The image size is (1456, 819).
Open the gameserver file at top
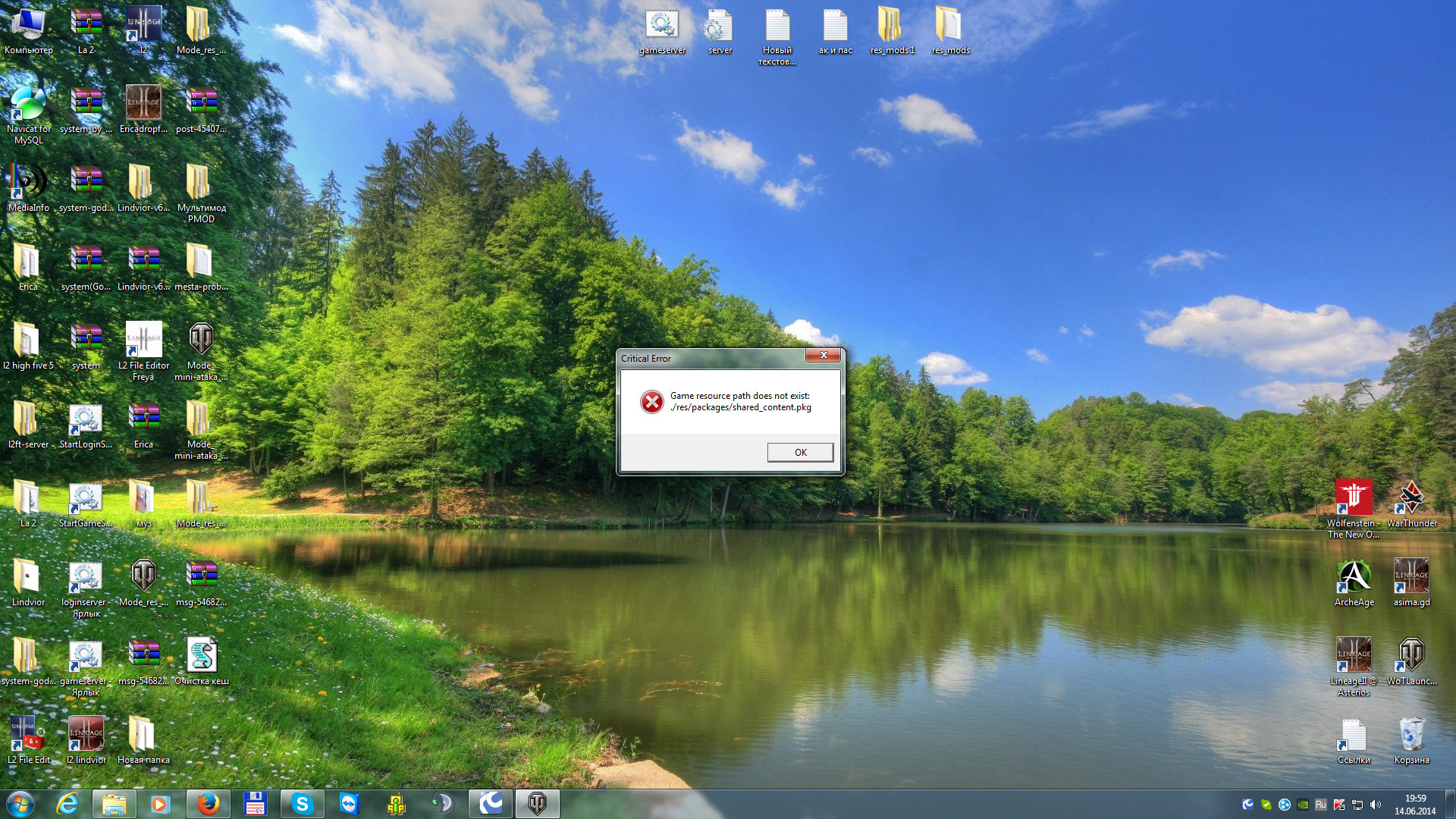tap(662, 32)
